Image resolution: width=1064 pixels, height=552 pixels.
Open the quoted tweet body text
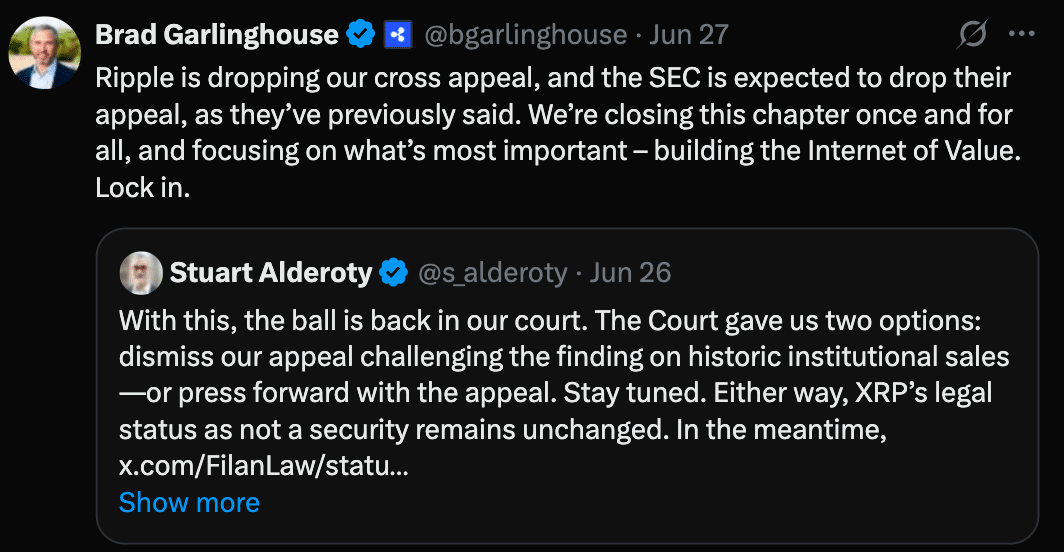click(564, 393)
